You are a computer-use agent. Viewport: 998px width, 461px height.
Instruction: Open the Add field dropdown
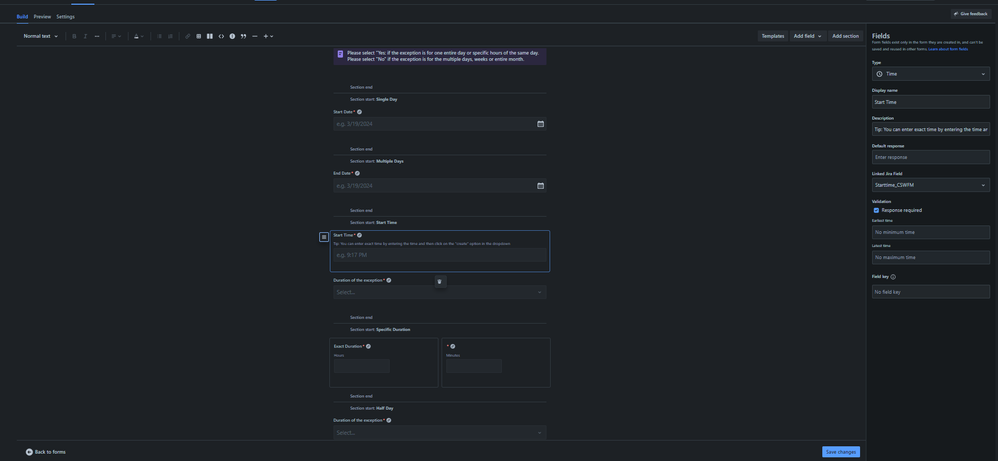(807, 36)
